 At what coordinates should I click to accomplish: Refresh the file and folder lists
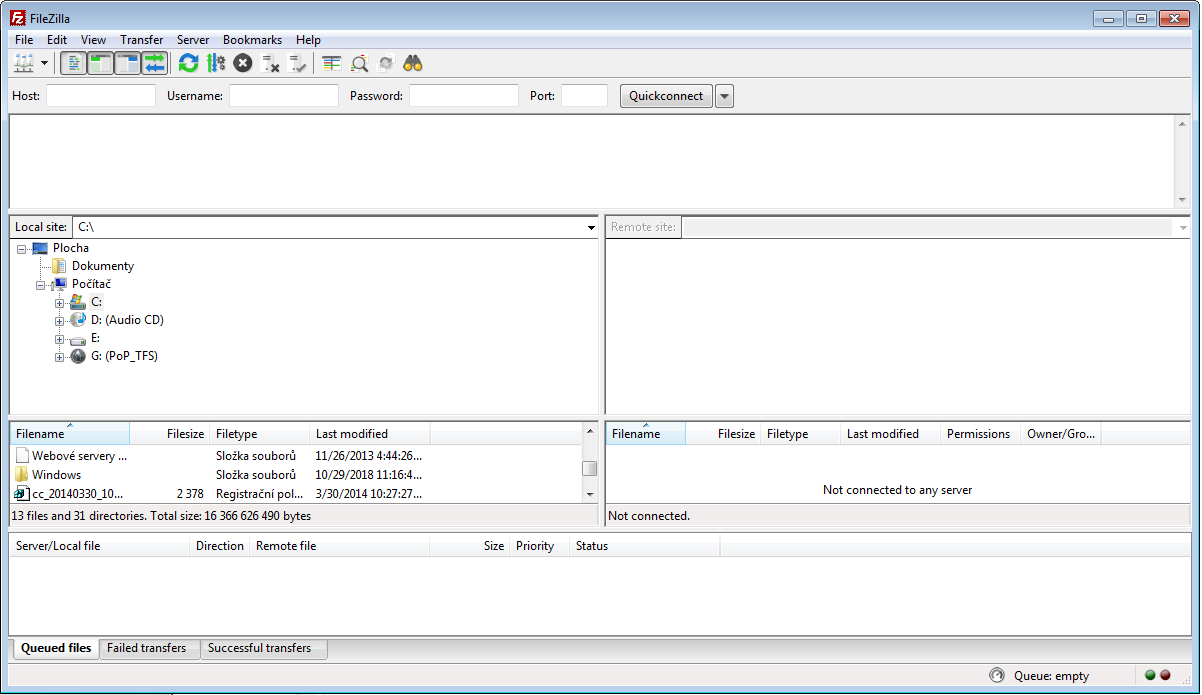188,62
